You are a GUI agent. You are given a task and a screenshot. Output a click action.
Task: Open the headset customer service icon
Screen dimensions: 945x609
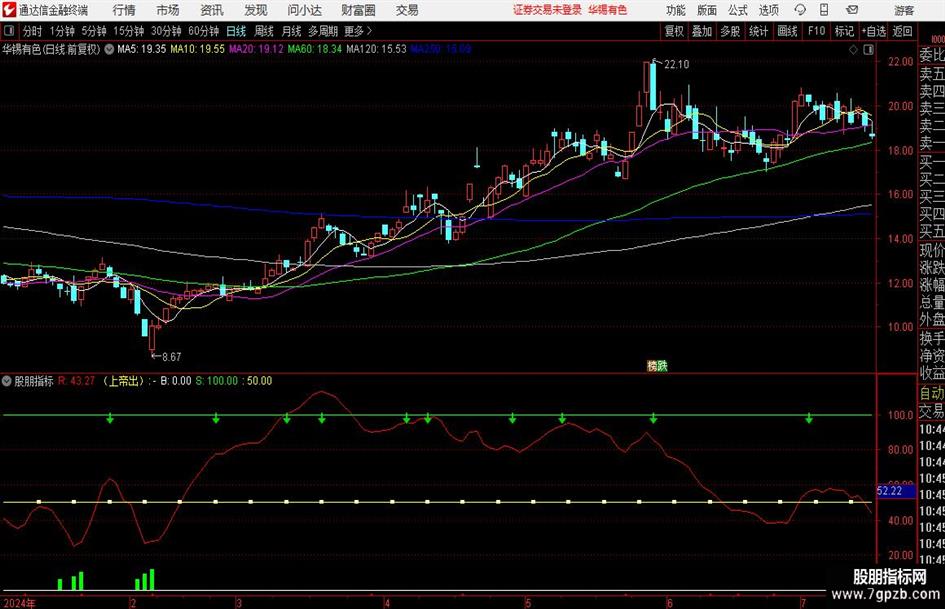coord(800,10)
